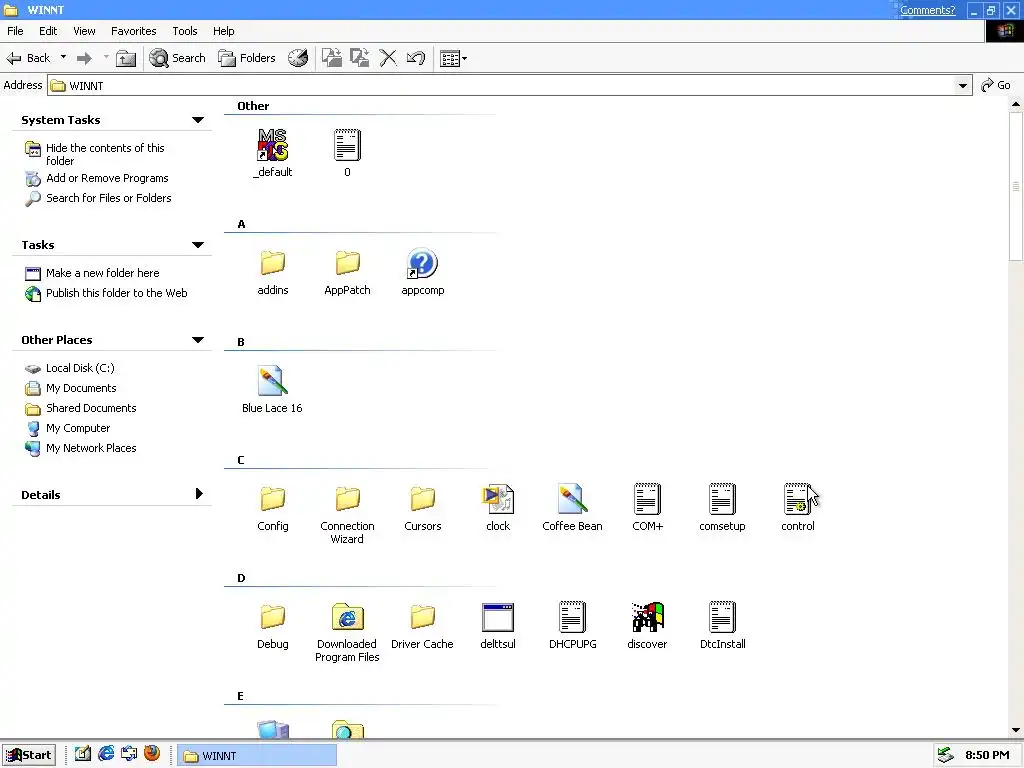Click Make a new folder here
This screenshot has height=768, width=1024.
click(103, 273)
